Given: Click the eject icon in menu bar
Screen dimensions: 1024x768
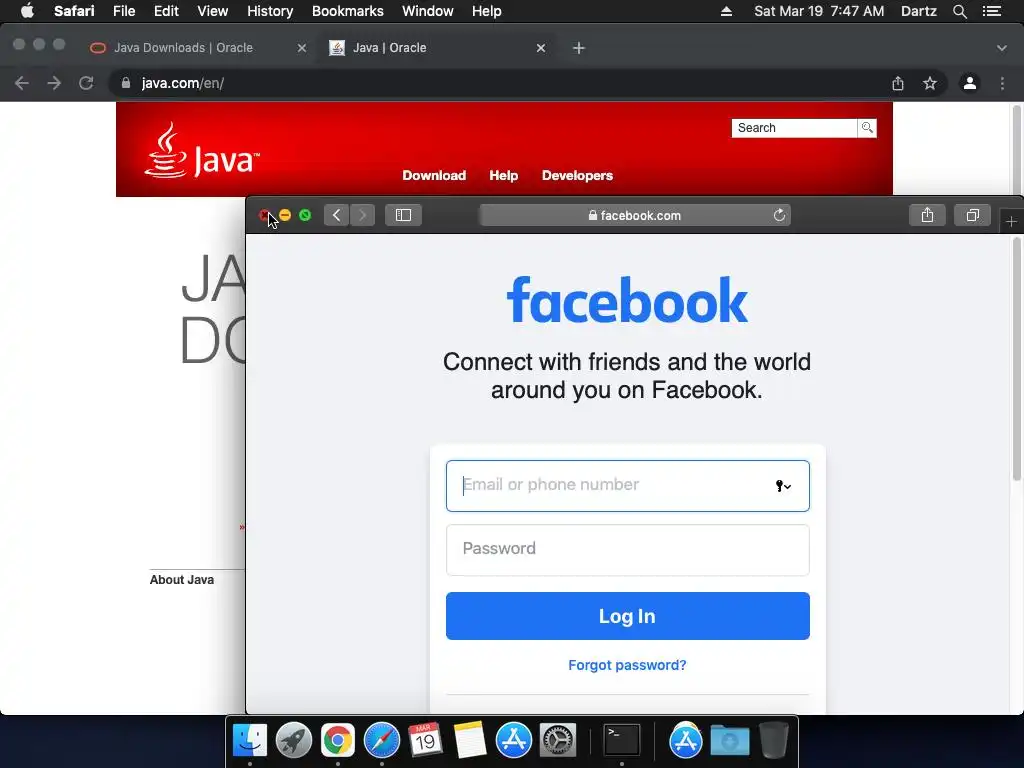Looking at the screenshot, I should pyautogui.click(x=726, y=11).
